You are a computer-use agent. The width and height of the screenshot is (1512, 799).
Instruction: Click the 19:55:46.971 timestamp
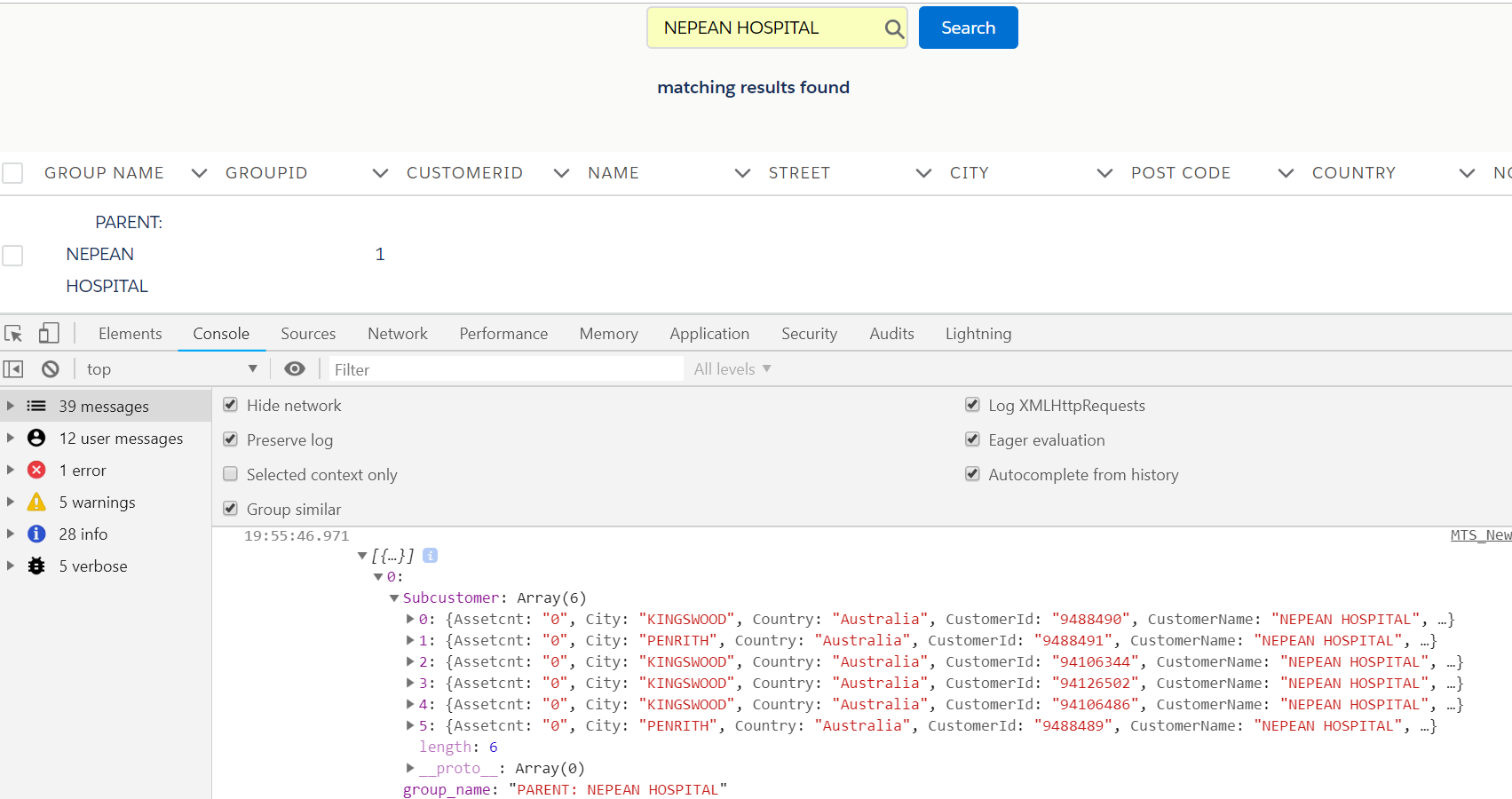[297, 536]
